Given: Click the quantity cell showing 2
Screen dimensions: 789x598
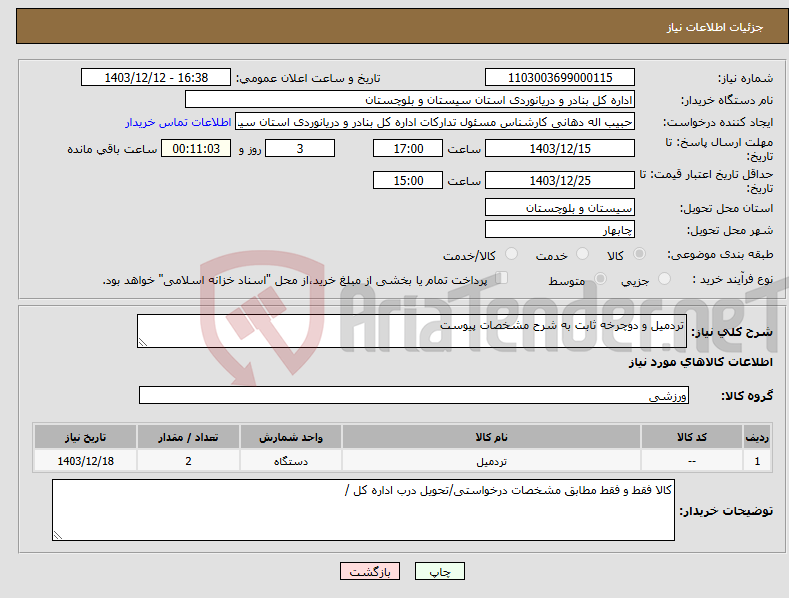Looking at the screenshot, I should point(188,461).
